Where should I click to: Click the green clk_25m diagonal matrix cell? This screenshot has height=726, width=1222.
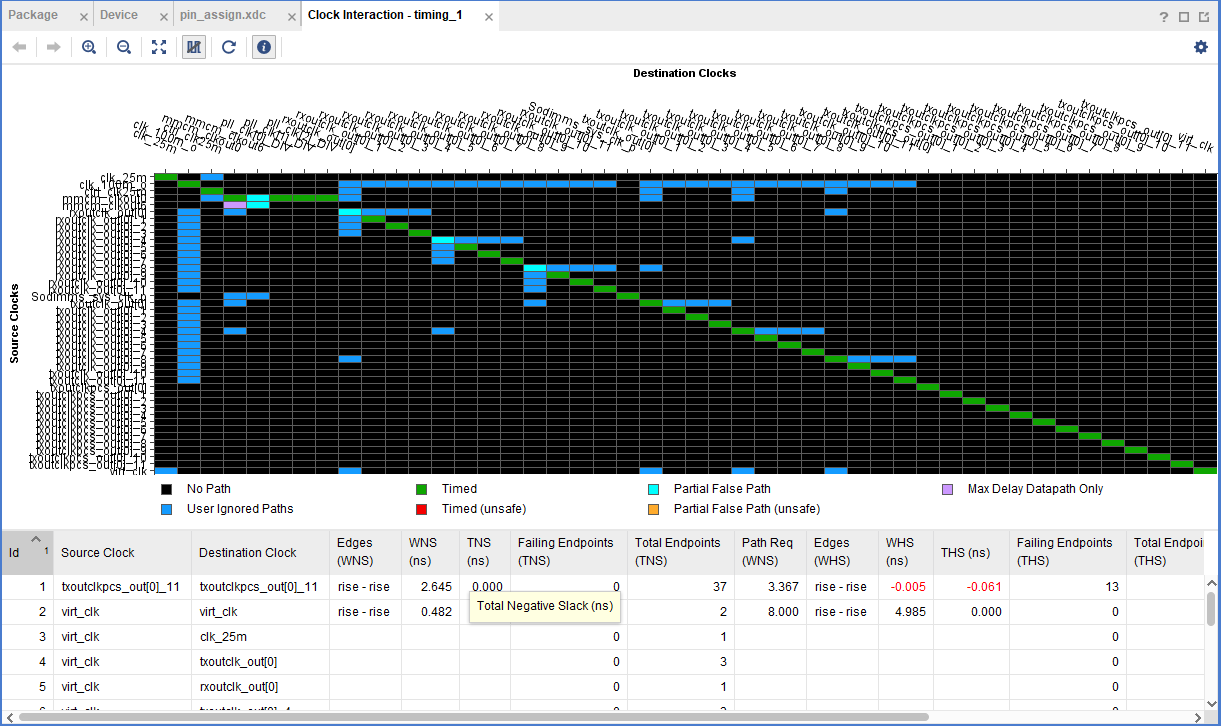[x=166, y=177]
